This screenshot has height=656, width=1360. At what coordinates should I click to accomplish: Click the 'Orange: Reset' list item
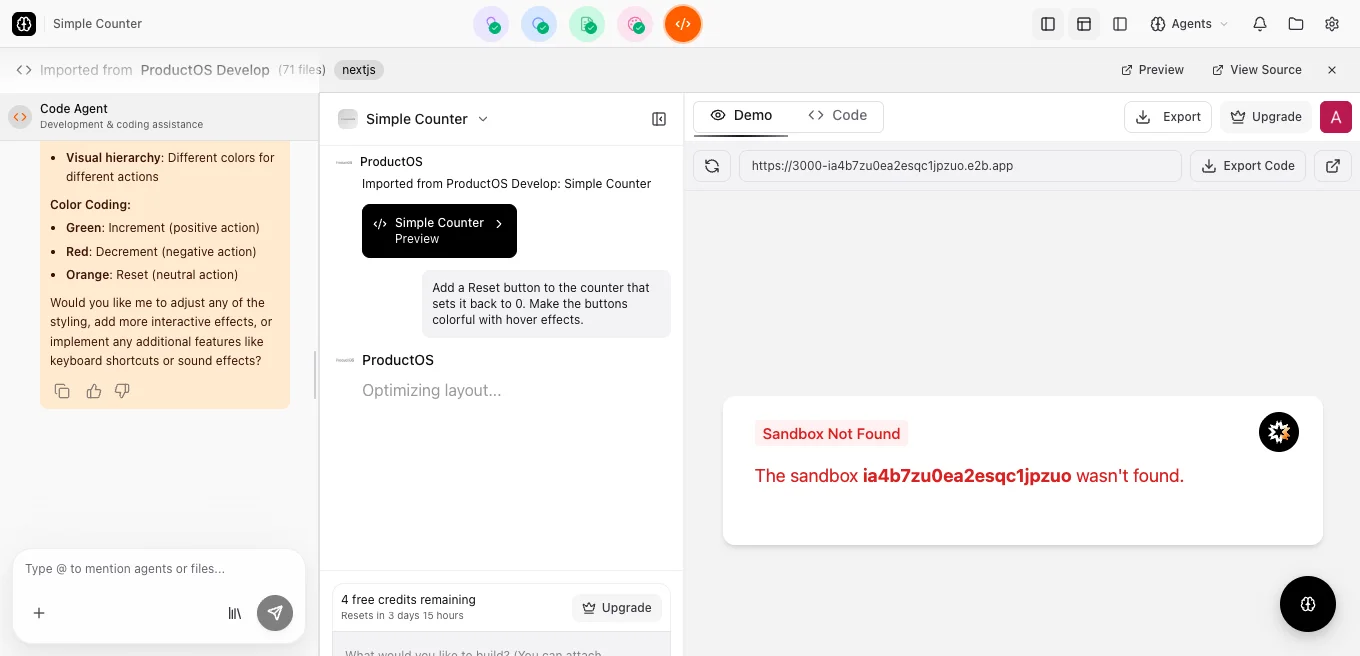[152, 275]
